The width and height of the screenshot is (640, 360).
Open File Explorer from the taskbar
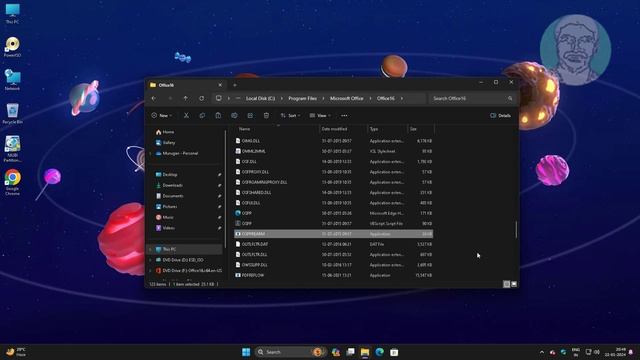point(364,352)
